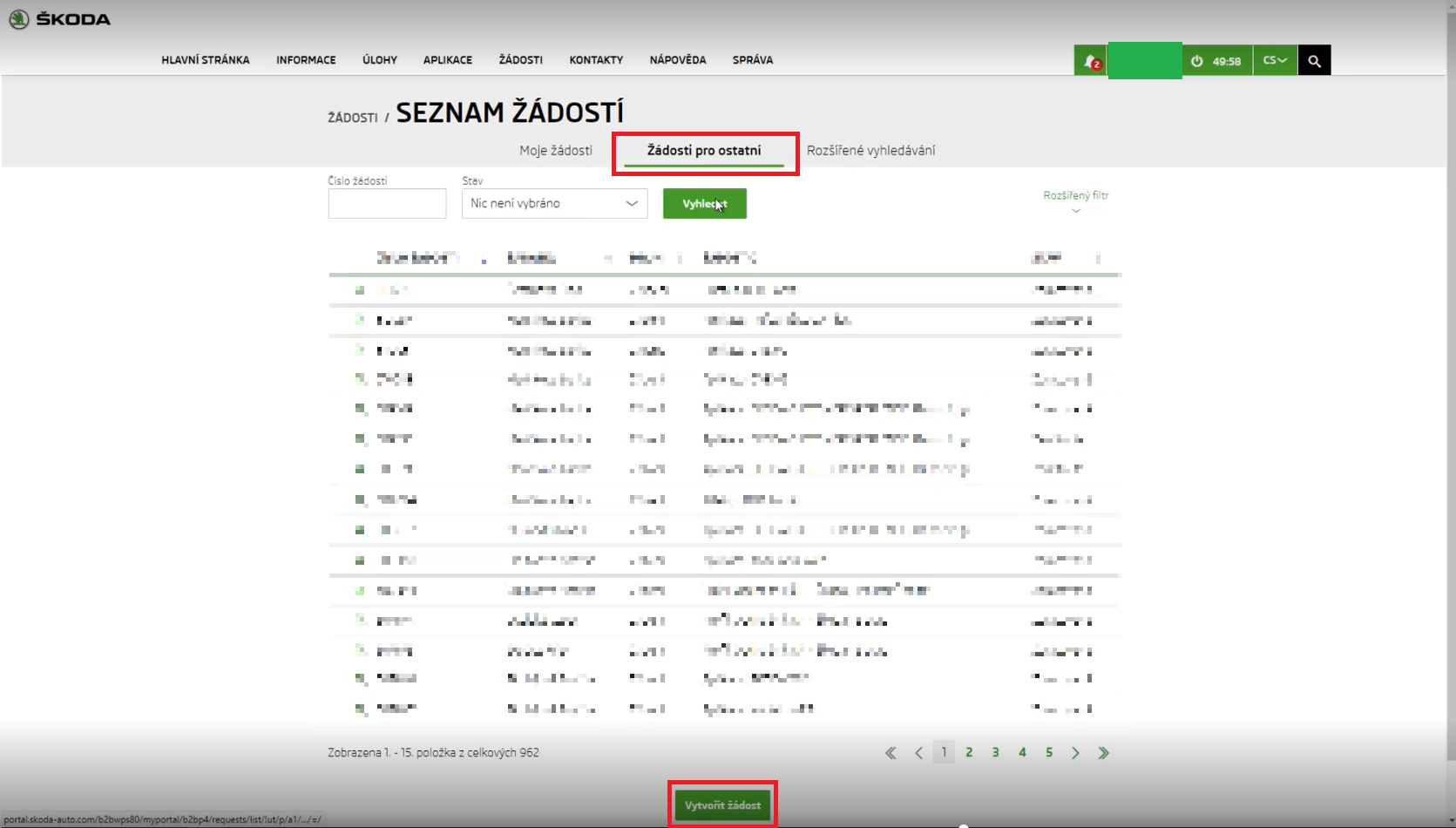
Task: Open the ŽÁDOSTI menu item
Action: pos(520,60)
